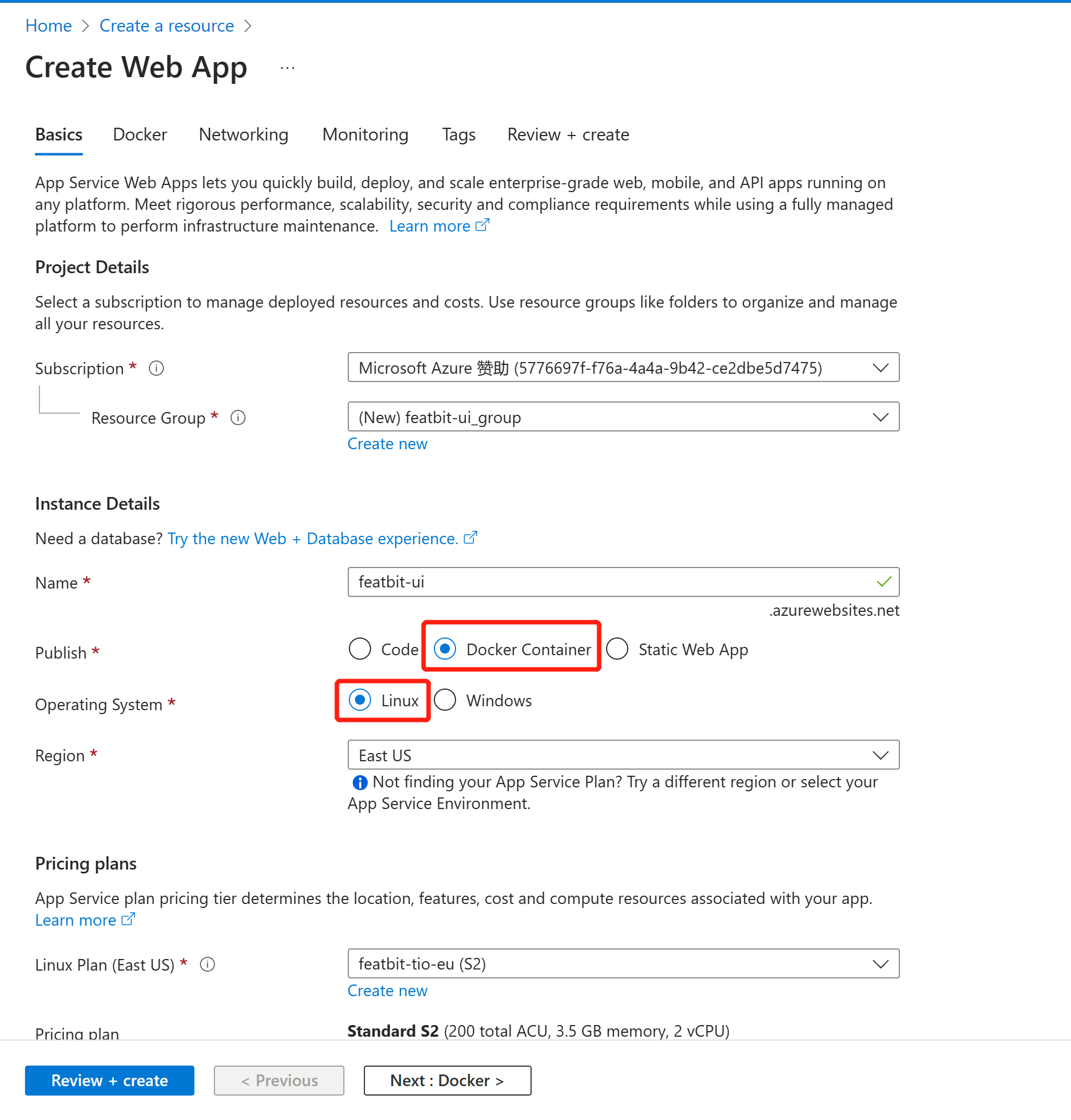
Task: Click the blue Review + create button
Action: [x=109, y=1081]
